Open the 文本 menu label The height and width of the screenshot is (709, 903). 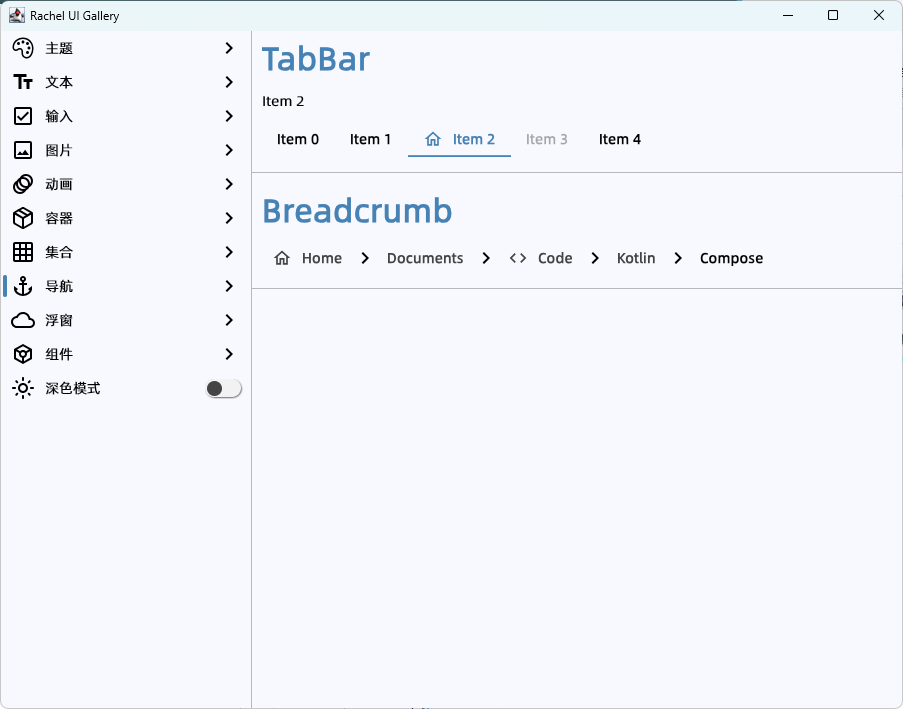coord(59,82)
